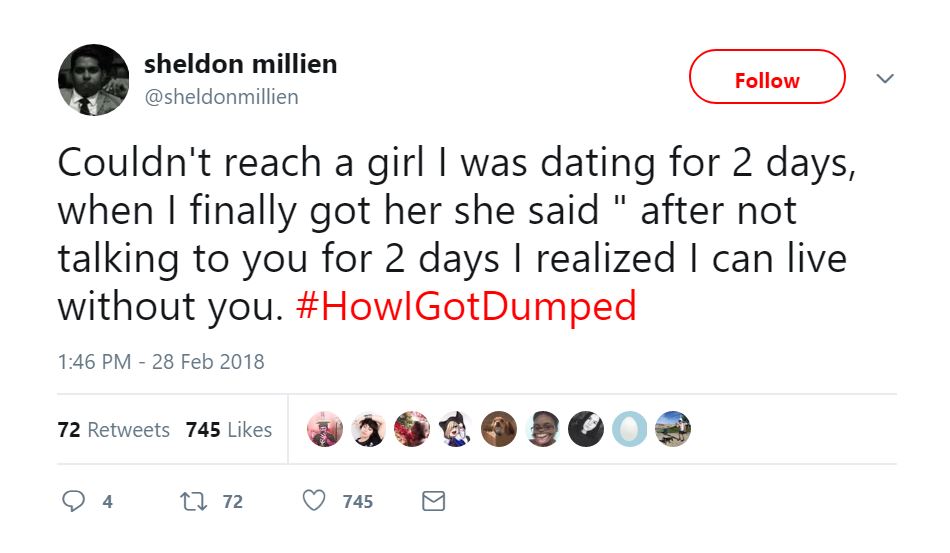View the 745 Likes list
The width and height of the screenshot is (950, 553).
click(x=229, y=429)
